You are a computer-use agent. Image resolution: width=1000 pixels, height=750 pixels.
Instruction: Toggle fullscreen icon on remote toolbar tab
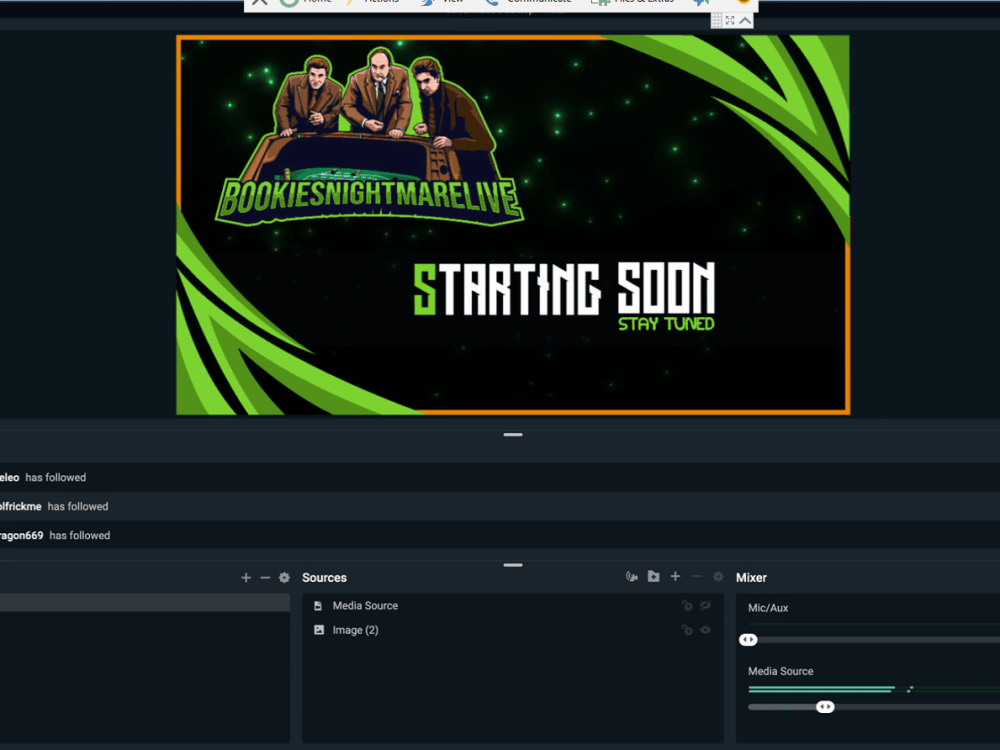pos(730,20)
